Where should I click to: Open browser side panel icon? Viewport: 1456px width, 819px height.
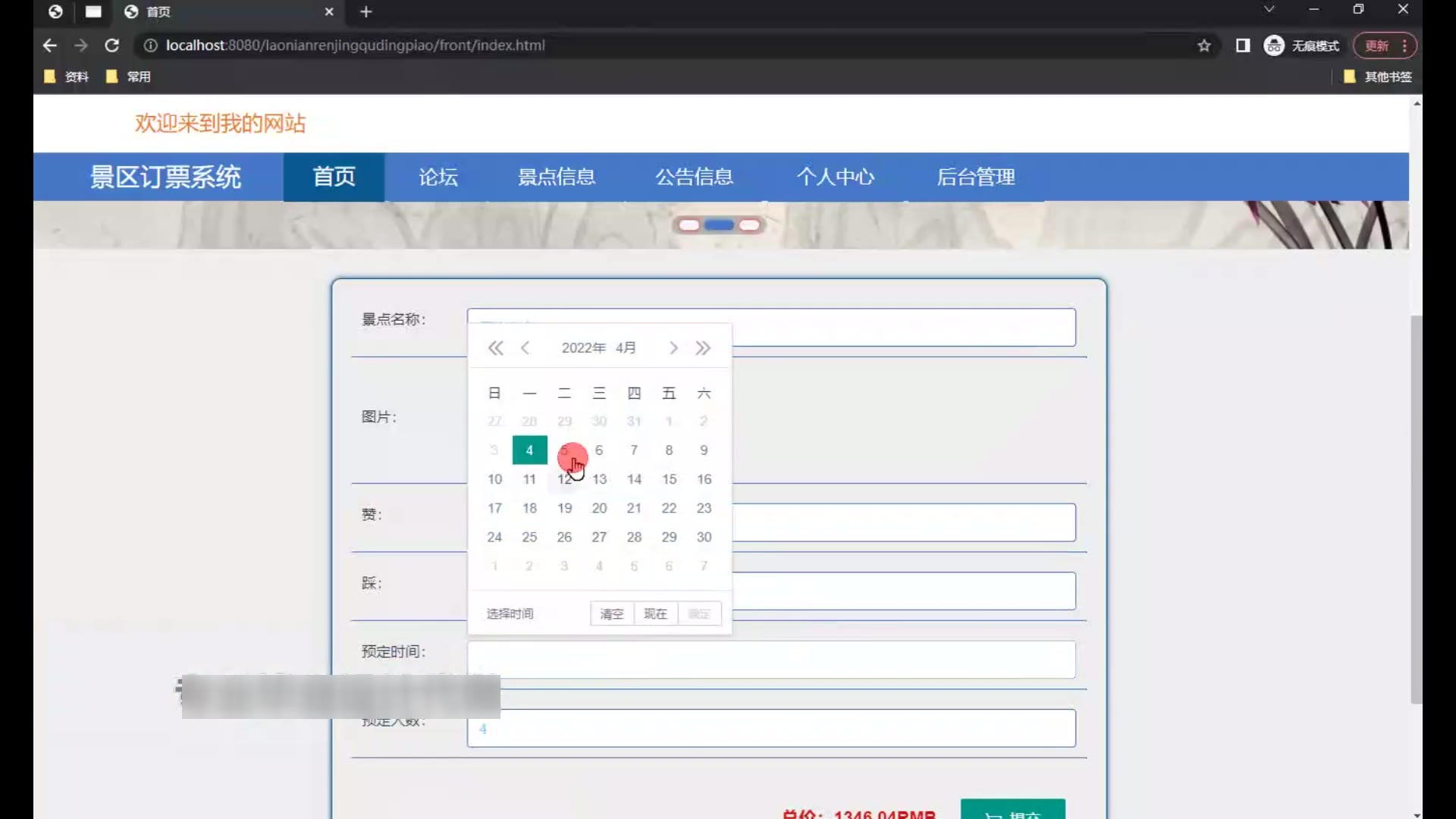click(x=1242, y=45)
